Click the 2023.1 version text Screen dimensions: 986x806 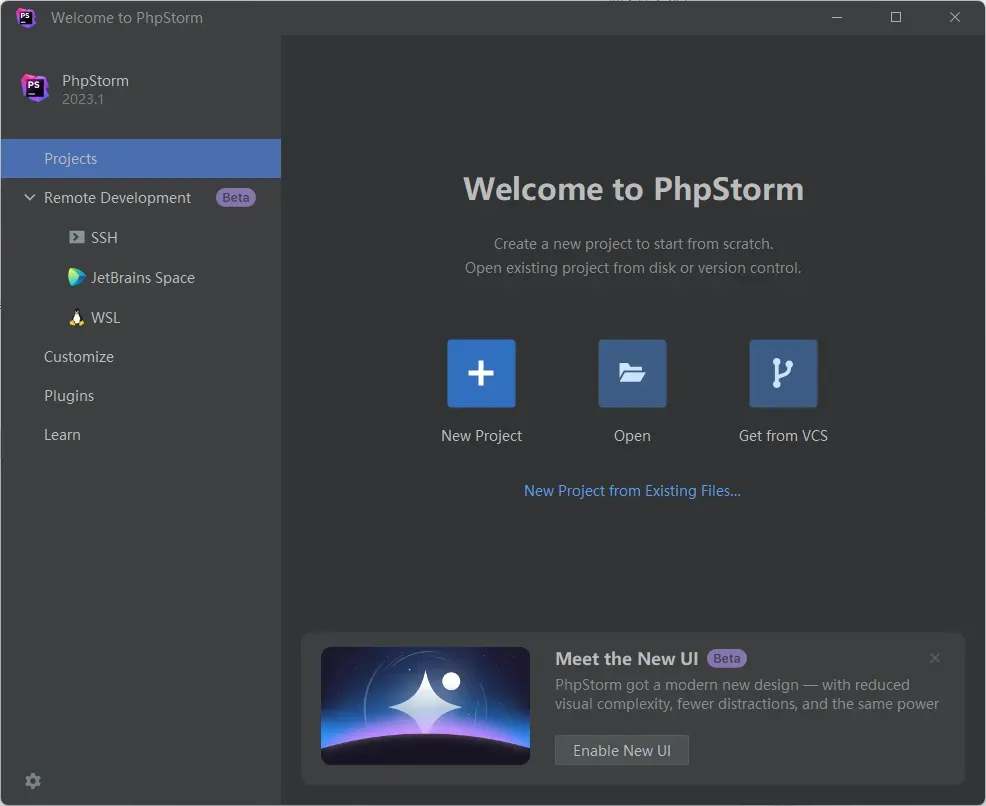pos(82,99)
